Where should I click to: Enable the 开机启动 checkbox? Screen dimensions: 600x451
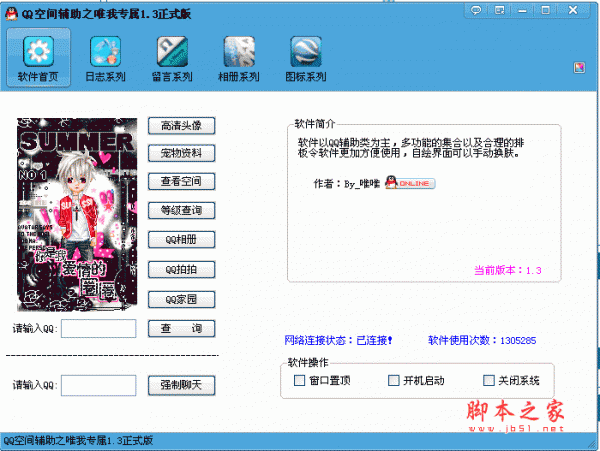coord(393,381)
